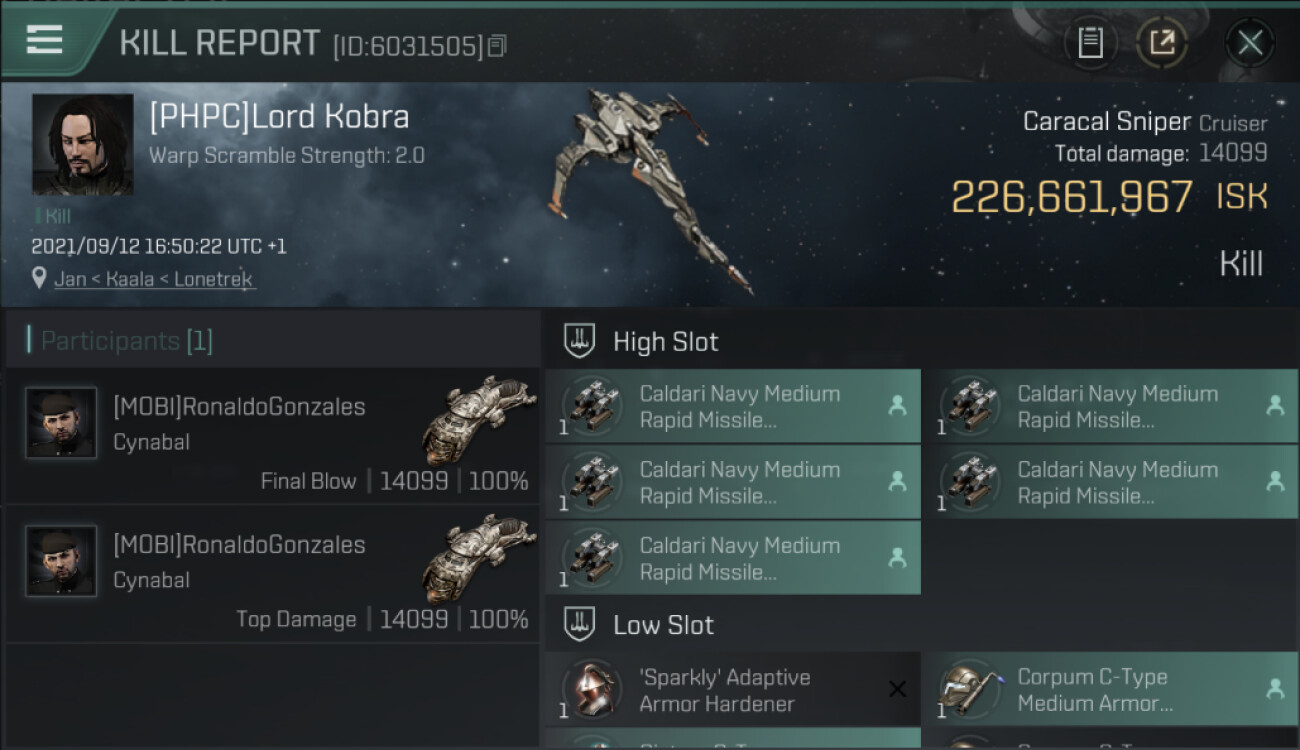Select the first Caldari Navy Medium Rapid Missile module
This screenshot has height=750, width=1300.
732,406
